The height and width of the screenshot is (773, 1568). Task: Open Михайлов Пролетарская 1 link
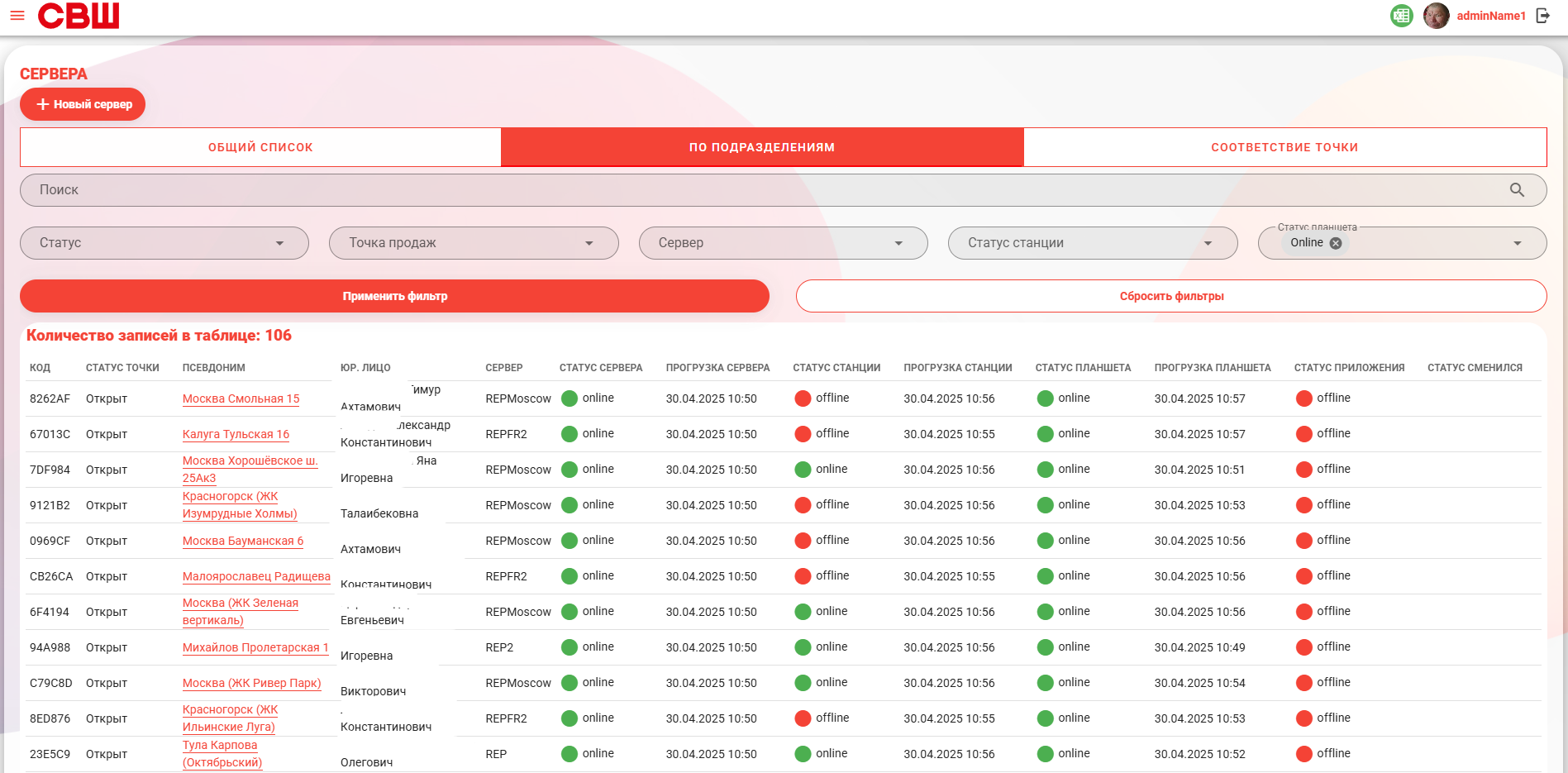(255, 647)
